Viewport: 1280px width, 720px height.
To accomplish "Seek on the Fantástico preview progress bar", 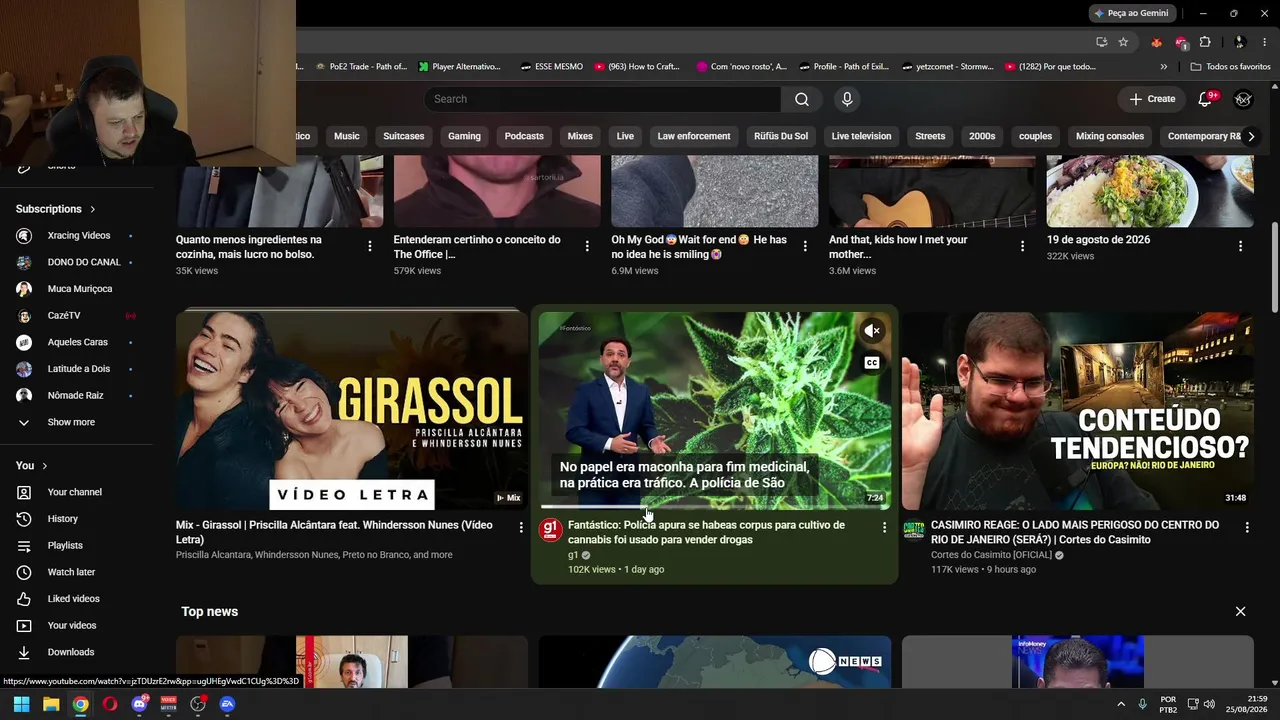I will pyautogui.click(x=714, y=507).
